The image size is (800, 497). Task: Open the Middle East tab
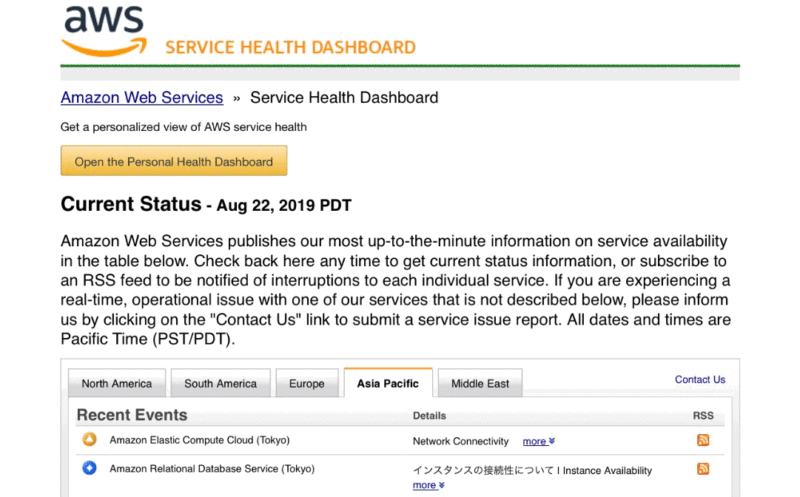pyautogui.click(x=480, y=383)
